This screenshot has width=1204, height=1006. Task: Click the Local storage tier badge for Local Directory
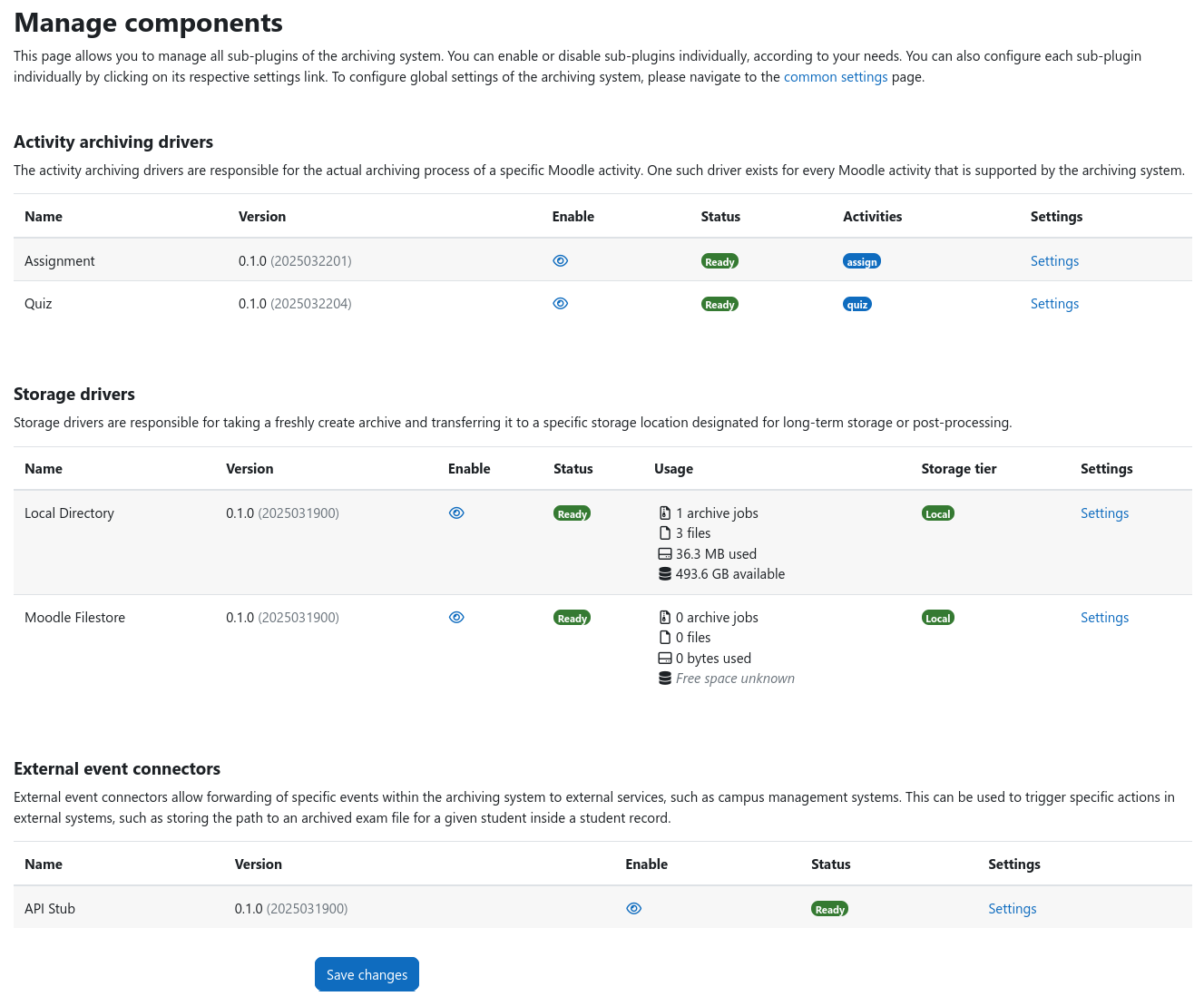(x=937, y=513)
